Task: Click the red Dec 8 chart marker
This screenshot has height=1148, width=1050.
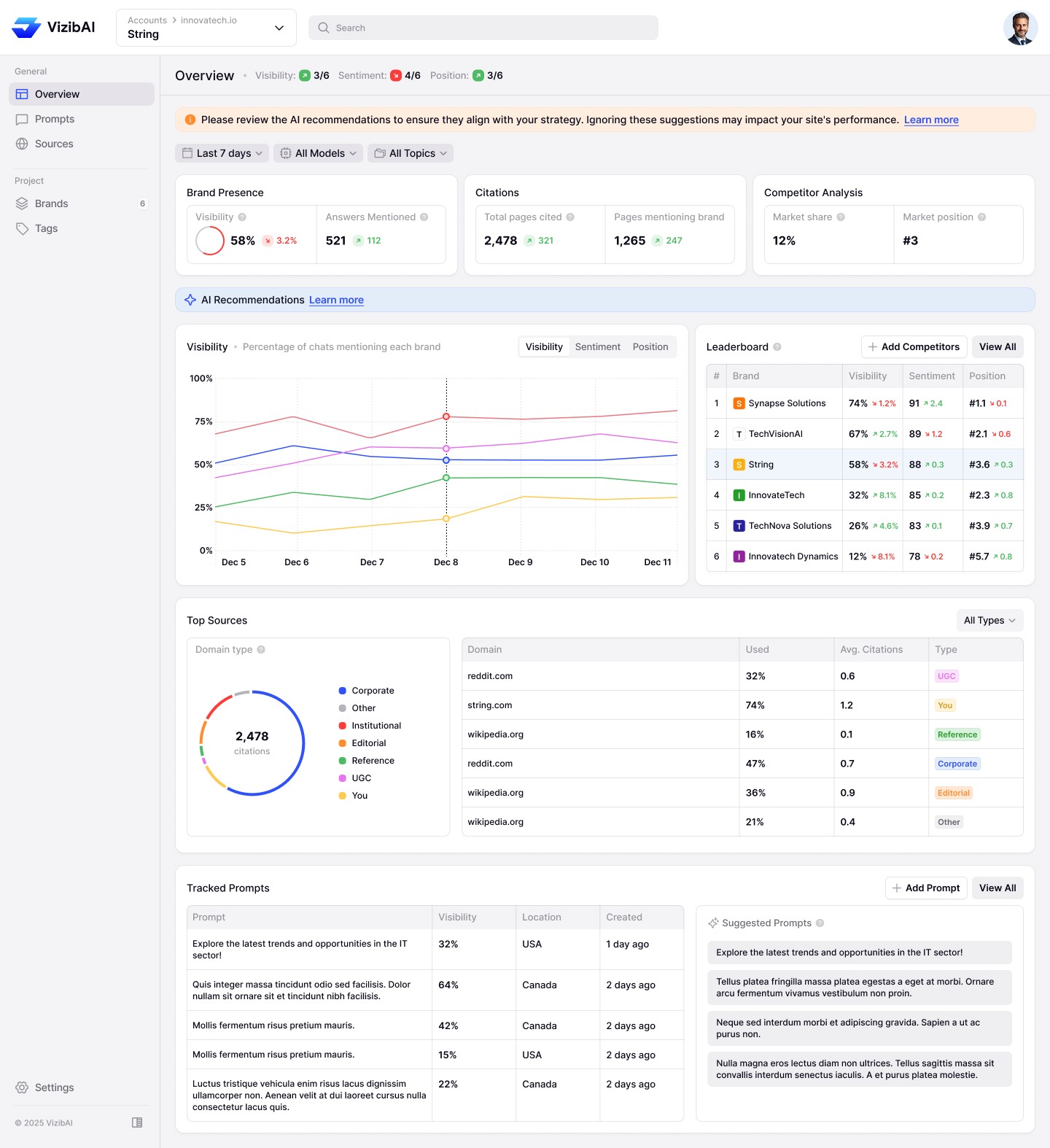Action: [x=446, y=416]
